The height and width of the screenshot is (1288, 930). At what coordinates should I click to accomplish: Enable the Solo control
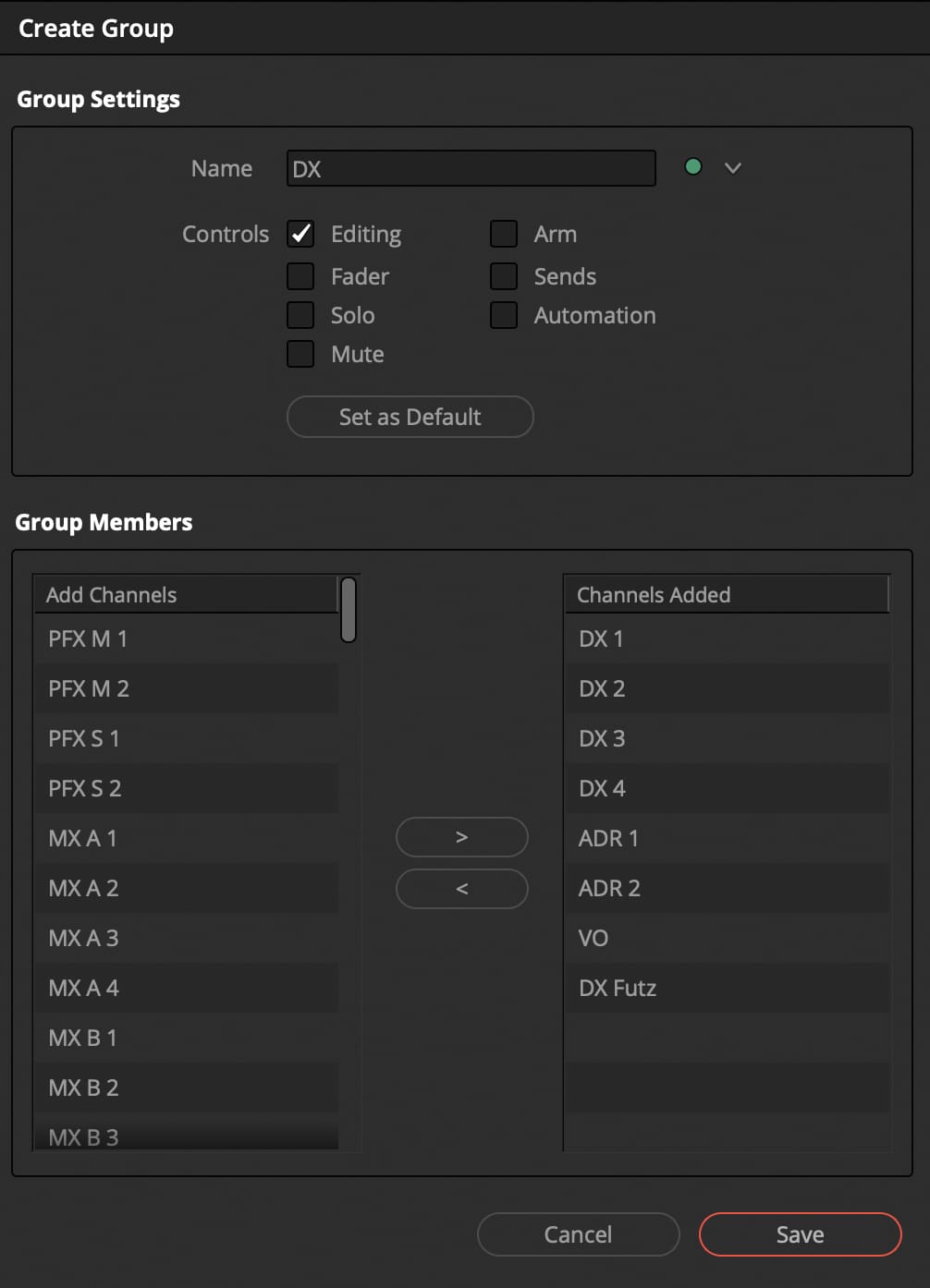(x=300, y=314)
